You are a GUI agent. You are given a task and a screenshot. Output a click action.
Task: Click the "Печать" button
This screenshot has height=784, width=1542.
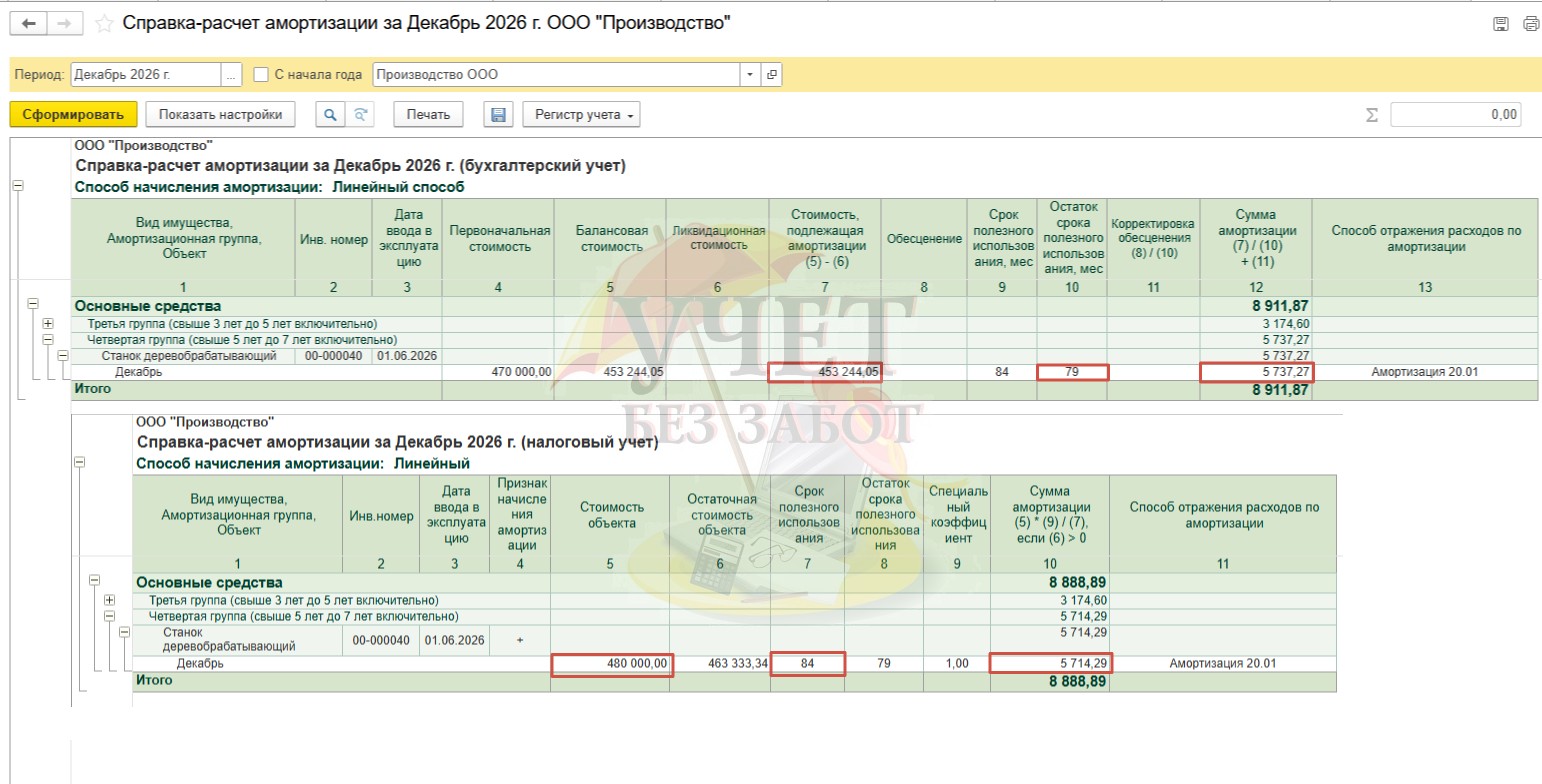point(428,115)
